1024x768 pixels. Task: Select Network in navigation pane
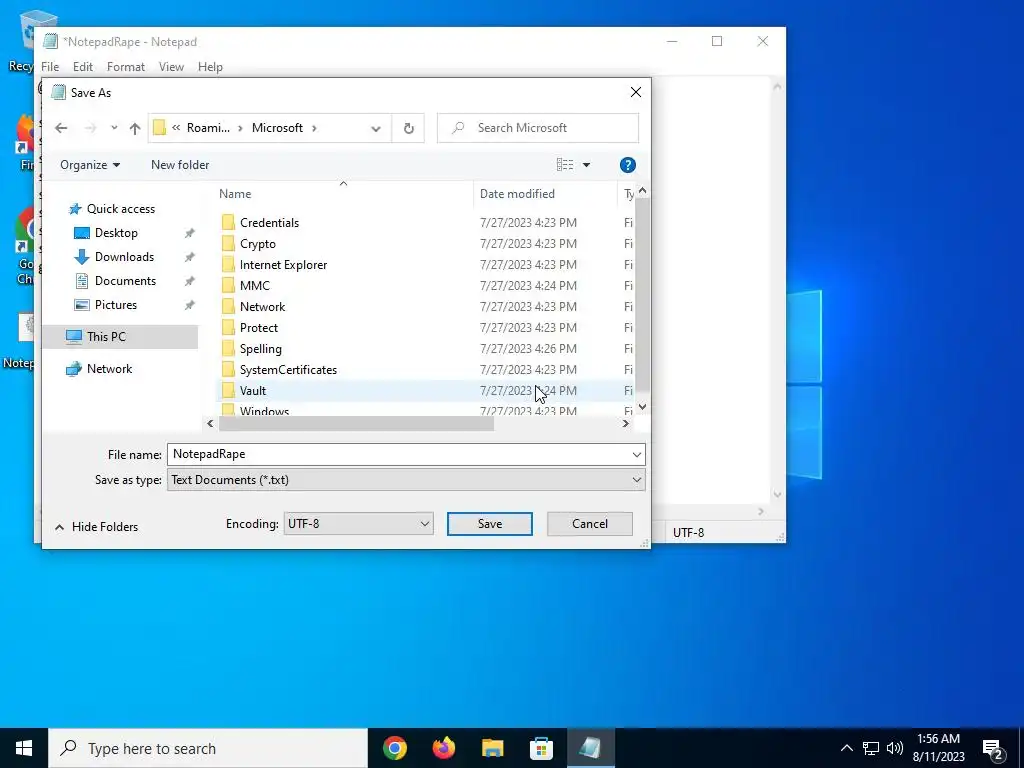click(x=109, y=369)
